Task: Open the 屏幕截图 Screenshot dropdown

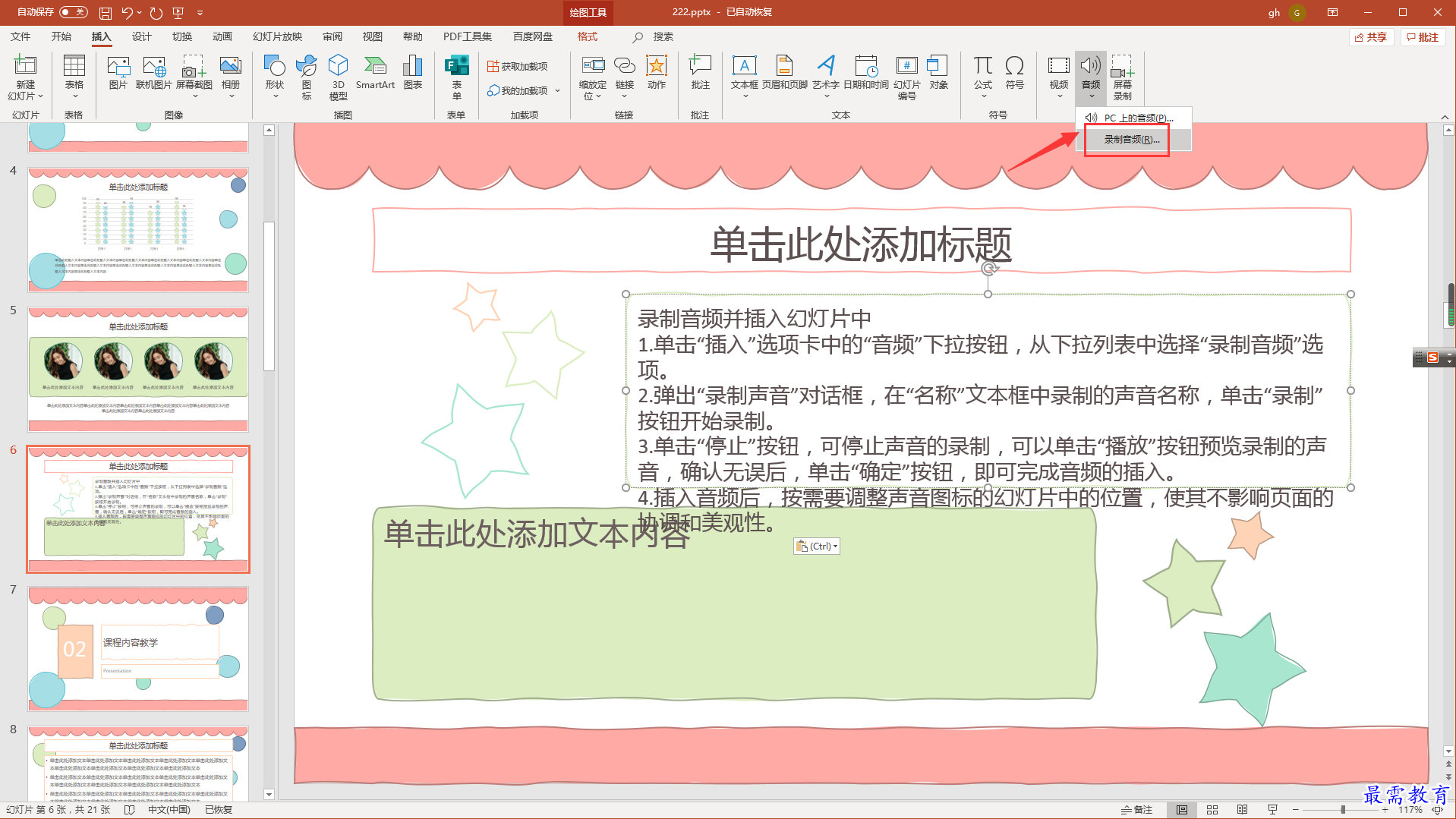Action: [194, 77]
